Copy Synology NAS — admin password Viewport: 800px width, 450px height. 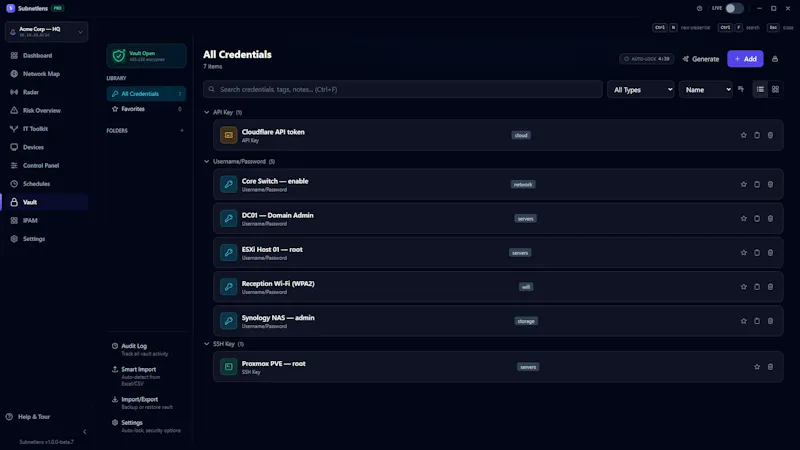(757, 321)
